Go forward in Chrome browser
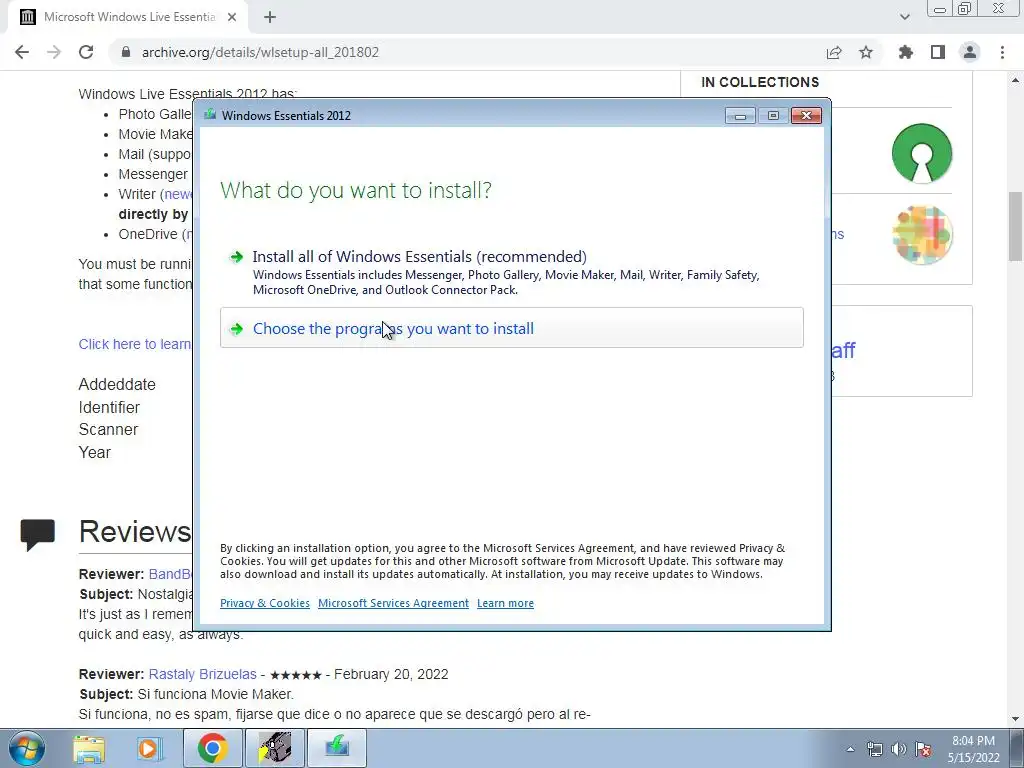This screenshot has height=768, width=1024. click(x=54, y=52)
